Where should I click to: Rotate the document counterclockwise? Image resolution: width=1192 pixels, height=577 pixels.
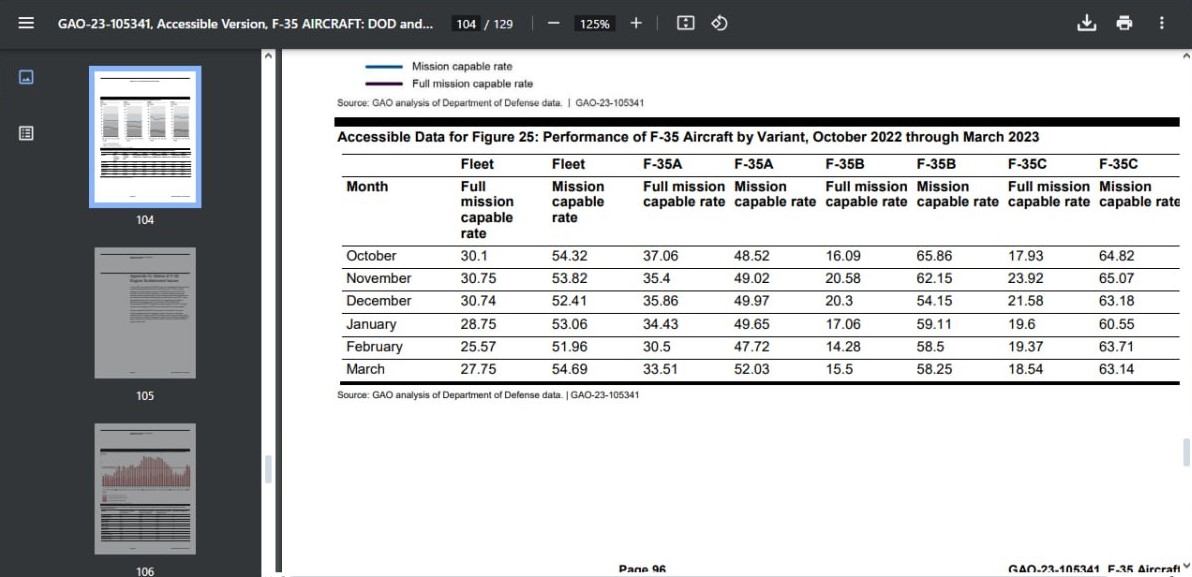719,24
